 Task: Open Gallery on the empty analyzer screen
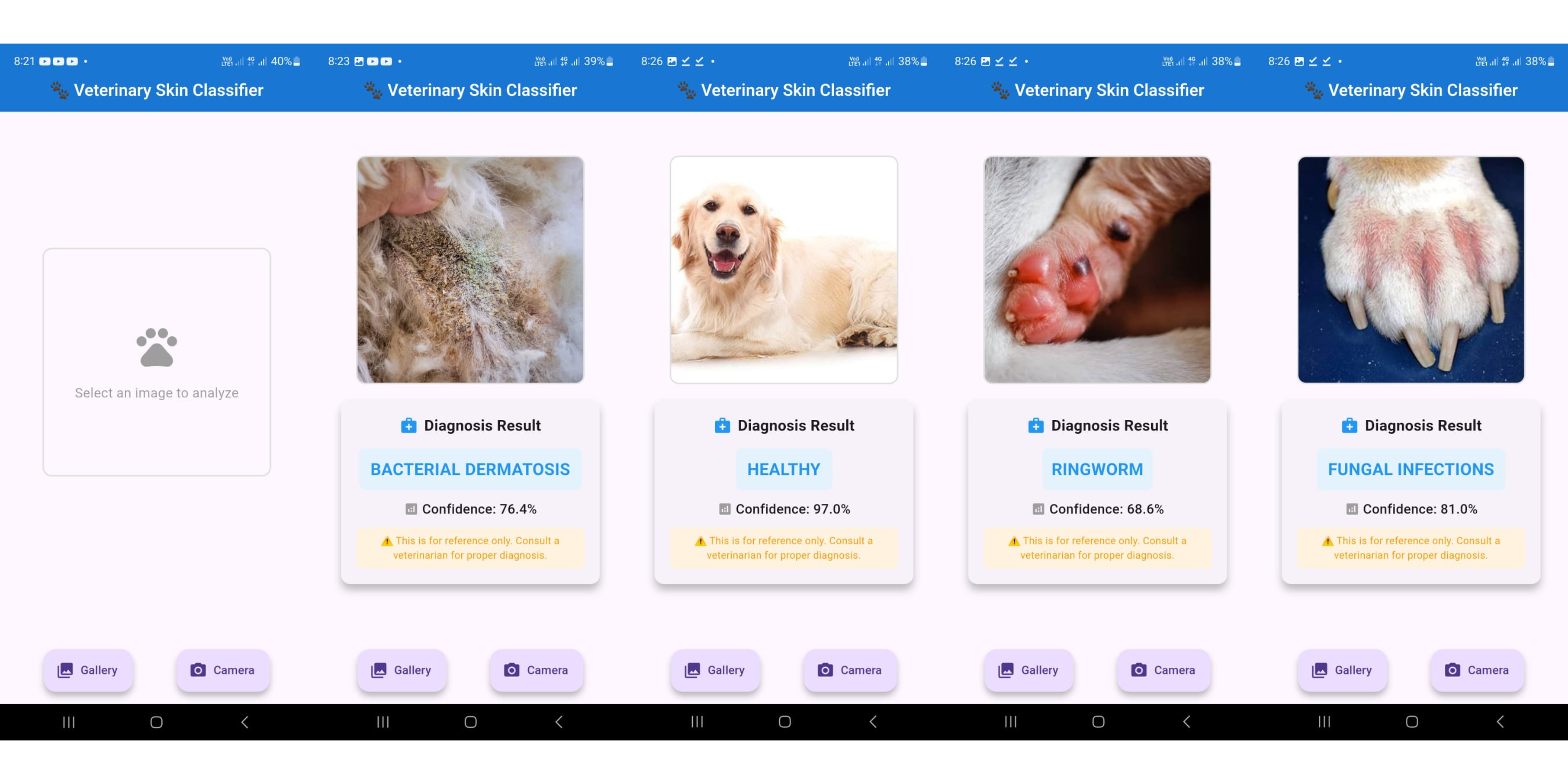tap(88, 670)
